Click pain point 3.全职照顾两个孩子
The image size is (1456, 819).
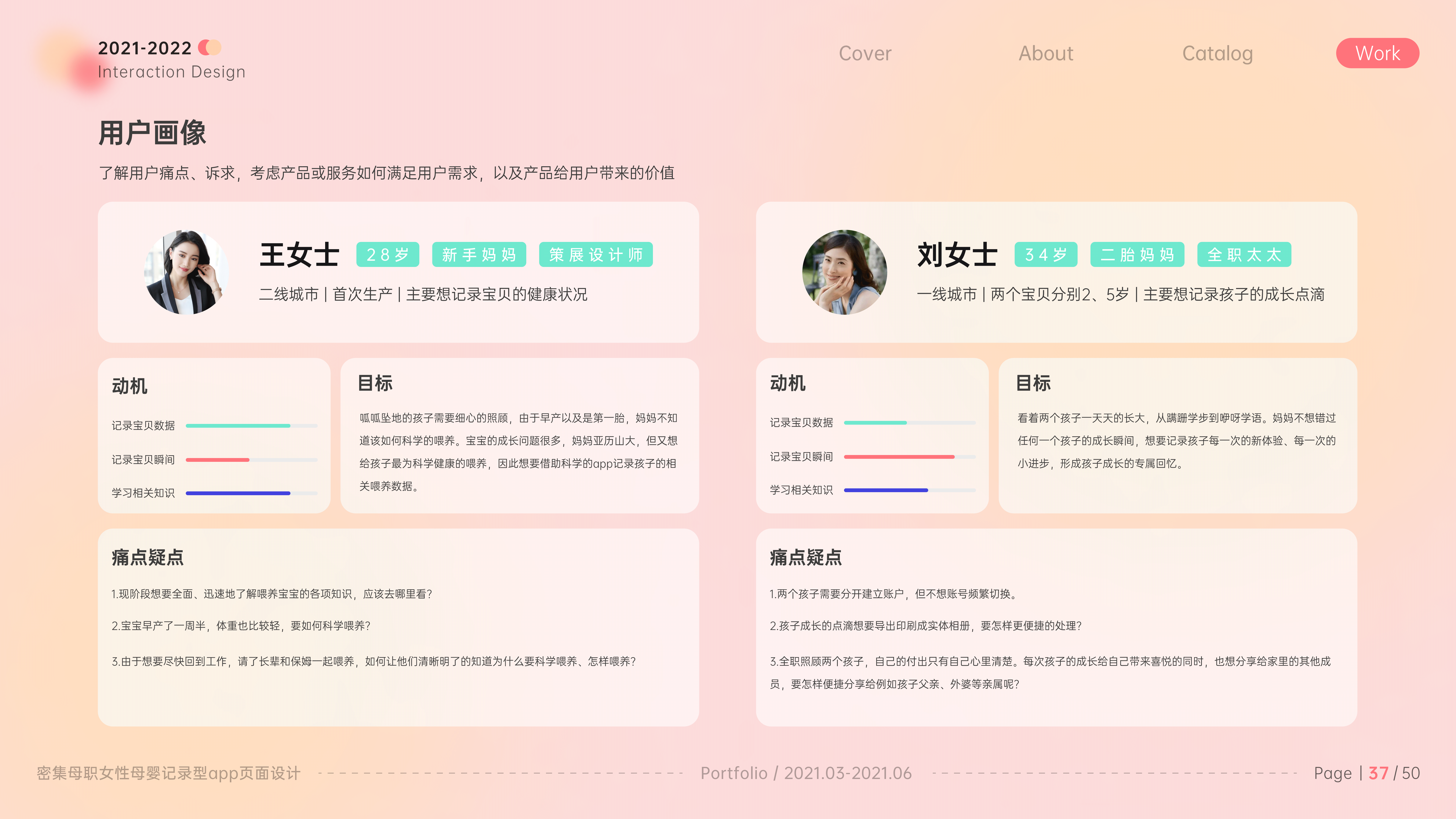pos(1050,673)
